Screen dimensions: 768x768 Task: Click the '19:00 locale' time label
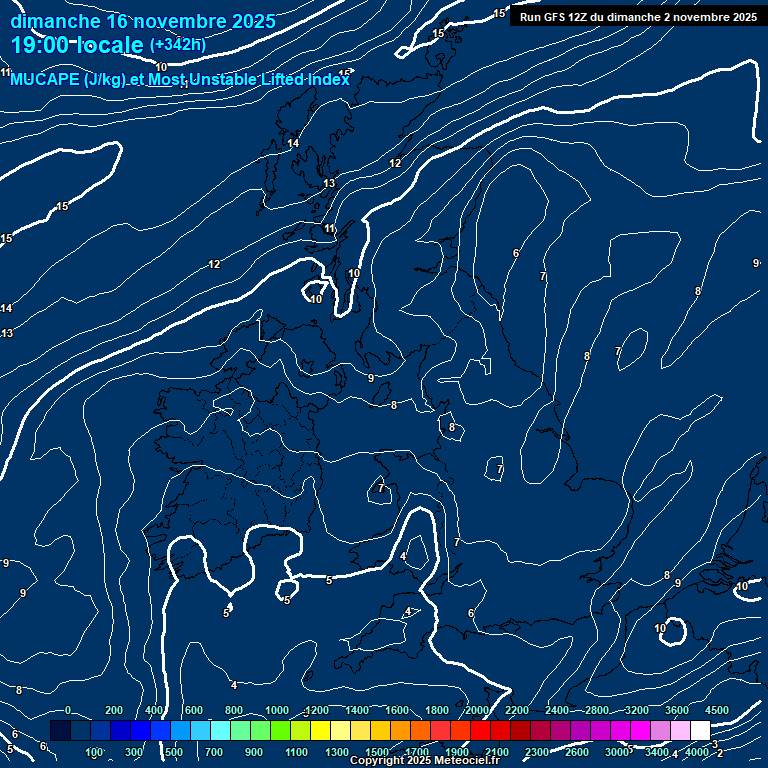(77, 45)
